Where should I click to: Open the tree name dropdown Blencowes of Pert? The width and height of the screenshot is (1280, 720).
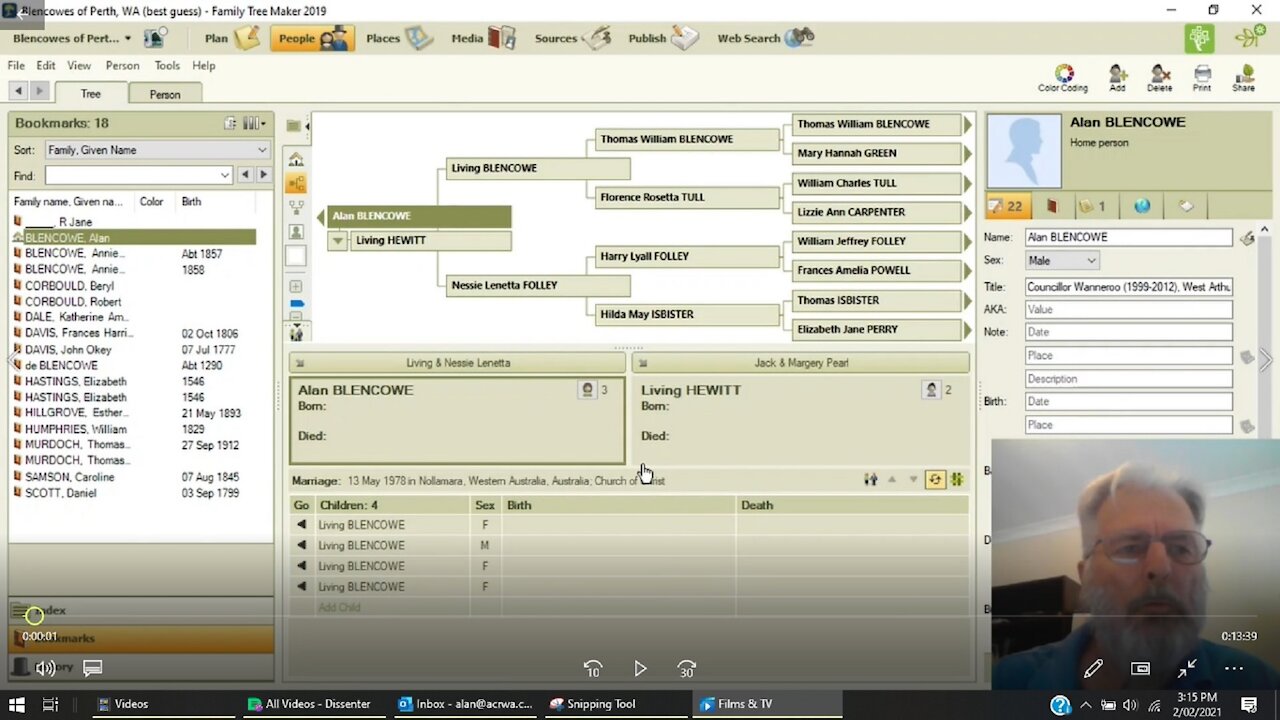pyautogui.click(x=71, y=38)
